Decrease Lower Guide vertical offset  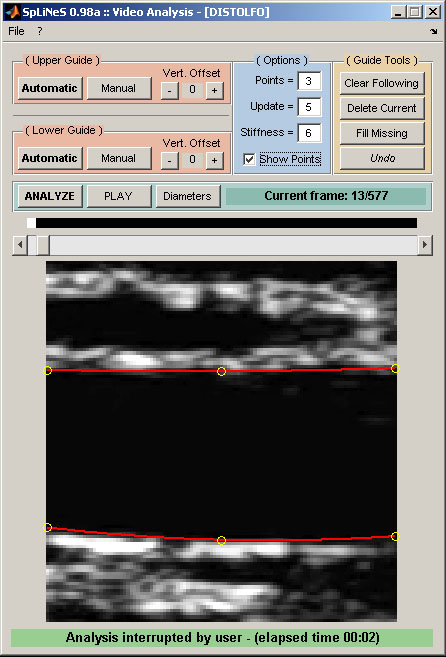pyautogui.click(x=170, y=160)
